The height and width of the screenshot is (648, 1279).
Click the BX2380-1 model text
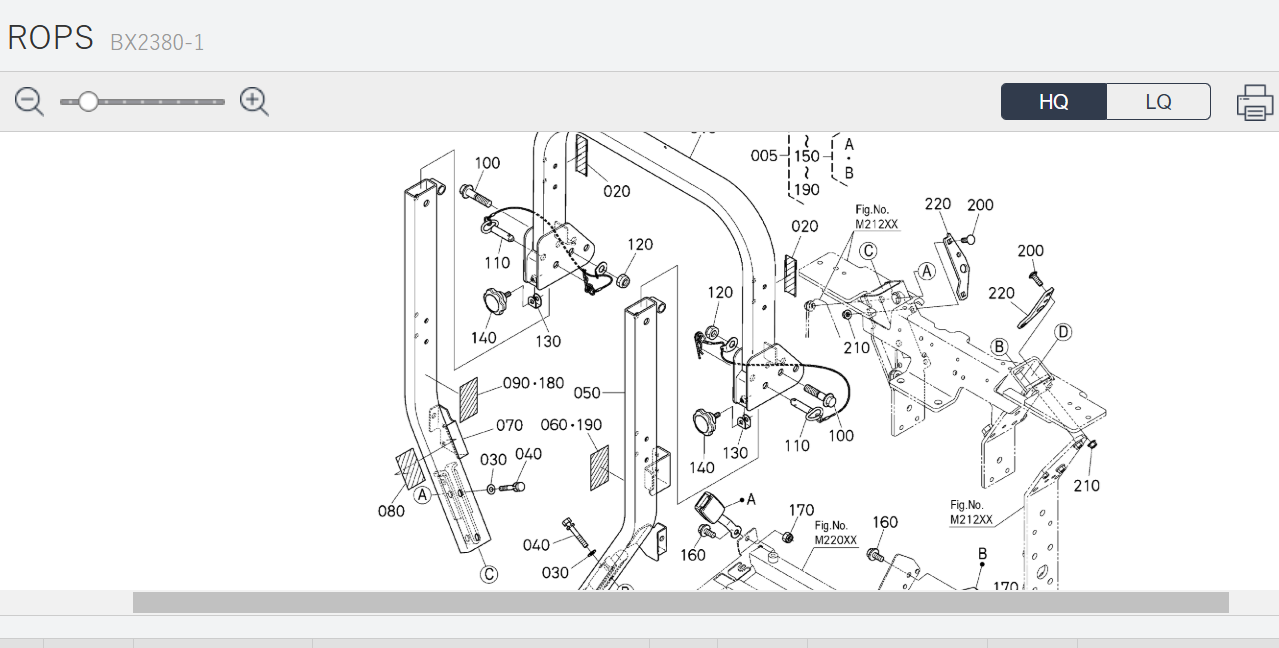point(157,42)
